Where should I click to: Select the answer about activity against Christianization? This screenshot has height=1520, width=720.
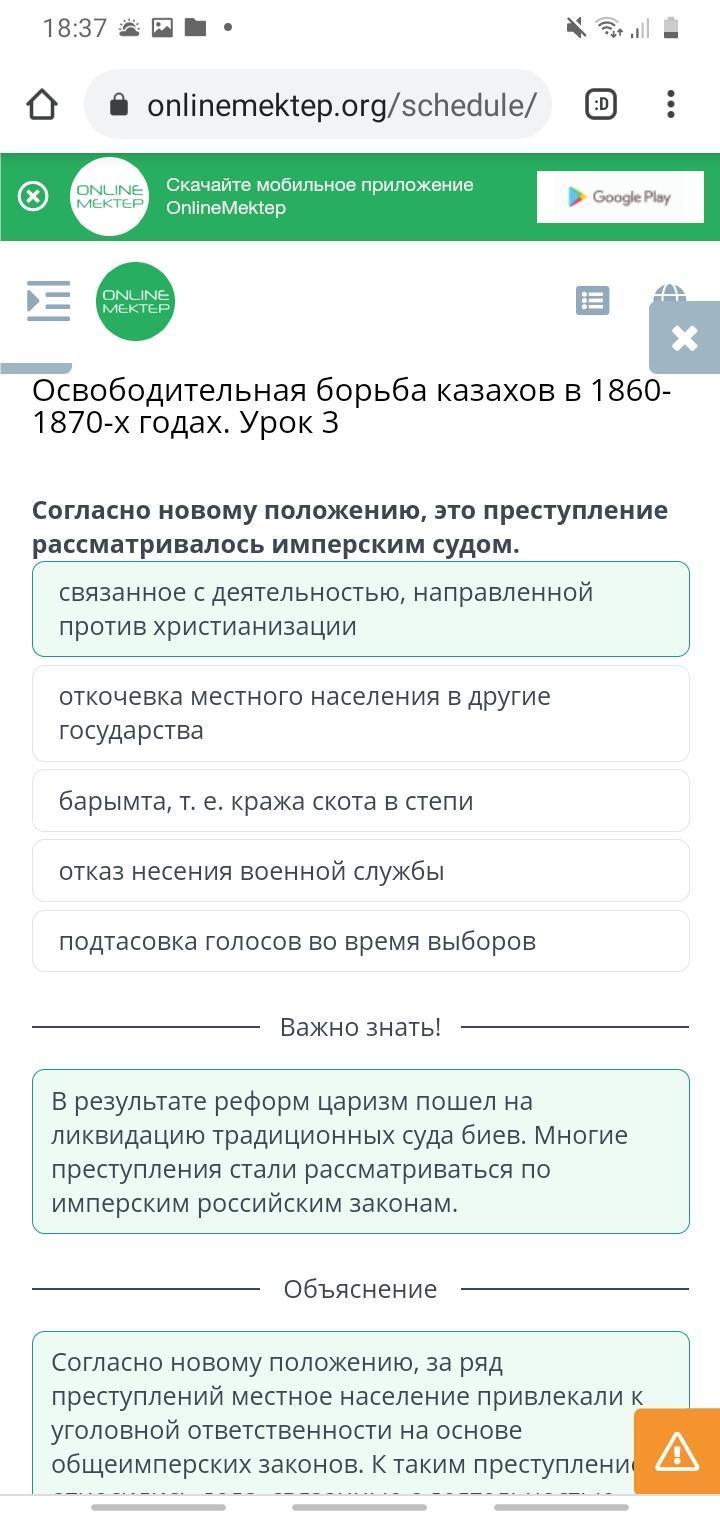[361, 609]
